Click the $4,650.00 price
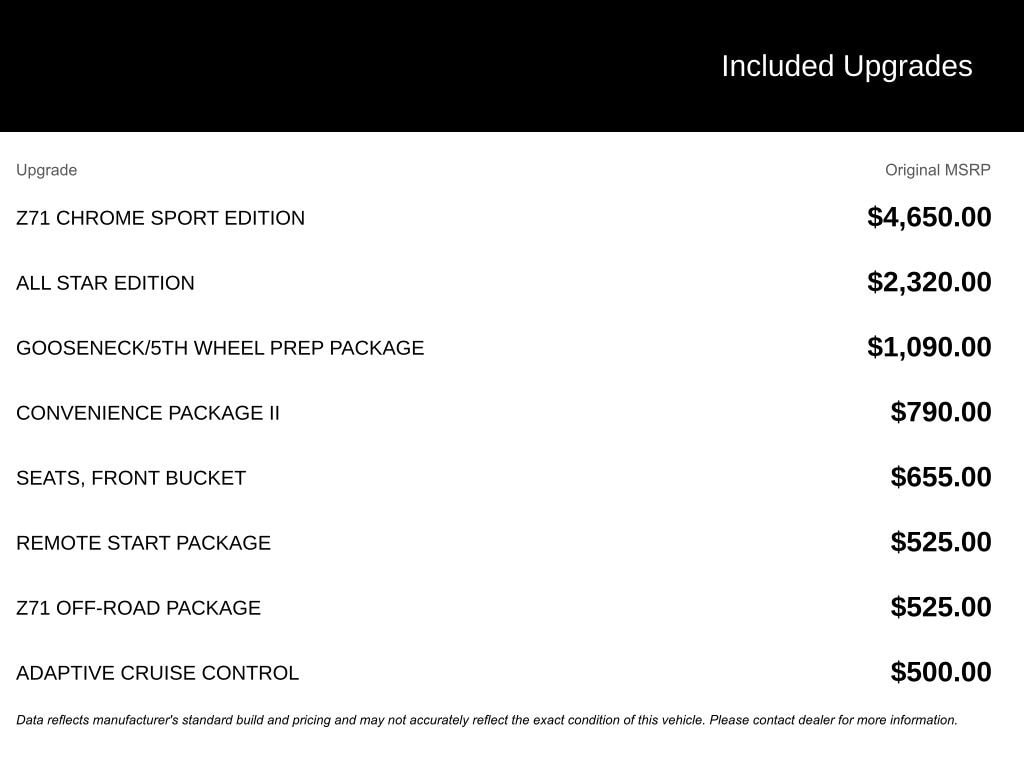 click(x=929, y=217)
